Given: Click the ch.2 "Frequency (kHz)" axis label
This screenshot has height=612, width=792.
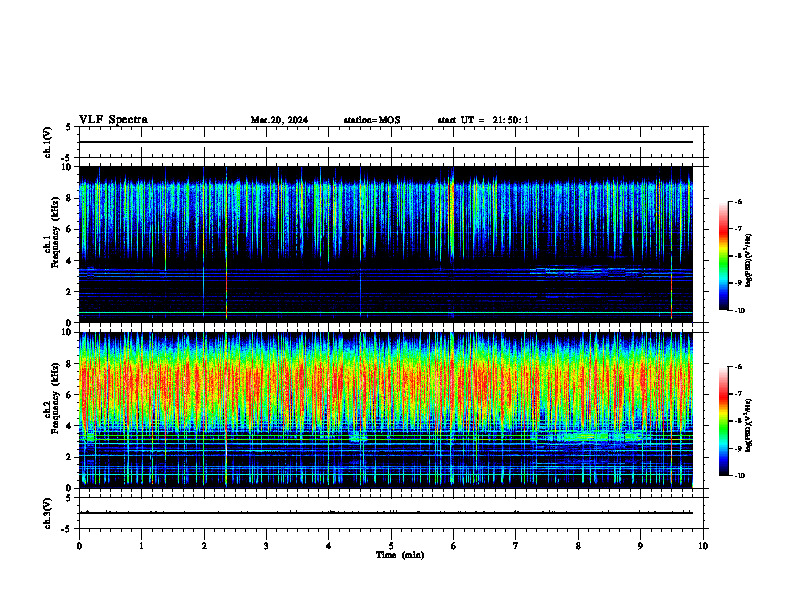Looking at the screenshot, I should [55, 398].
